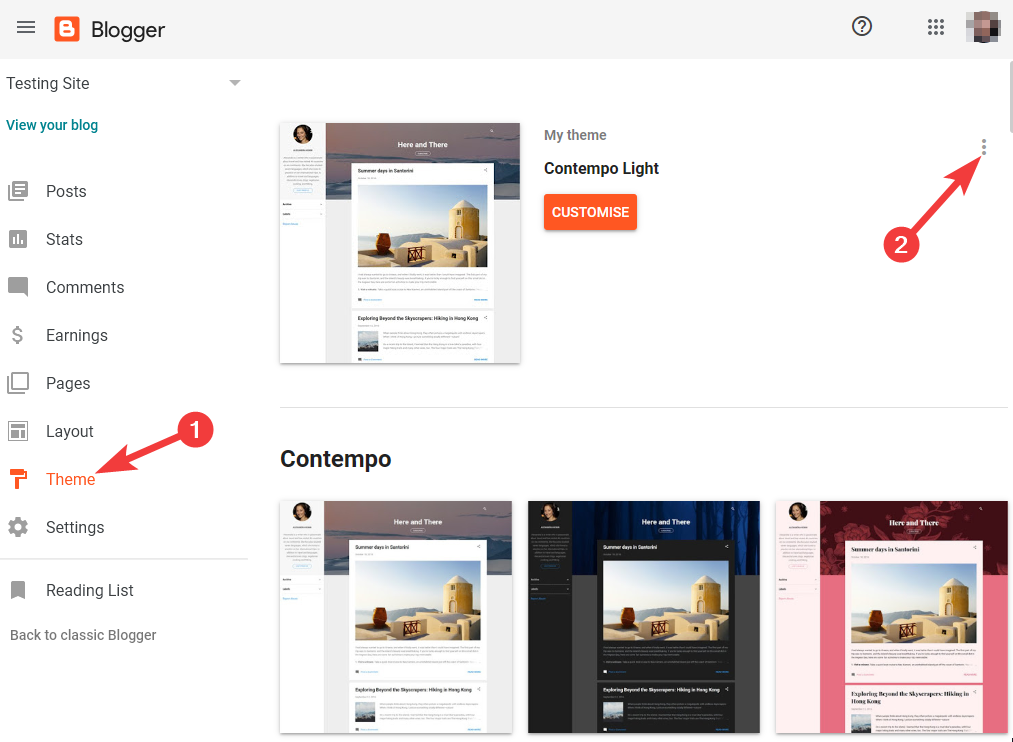This screenshot has height=742, width=1013.
Task: Expand the Testing Site blog dropdown
Action: pyautogui.click(x=235, y=83)
